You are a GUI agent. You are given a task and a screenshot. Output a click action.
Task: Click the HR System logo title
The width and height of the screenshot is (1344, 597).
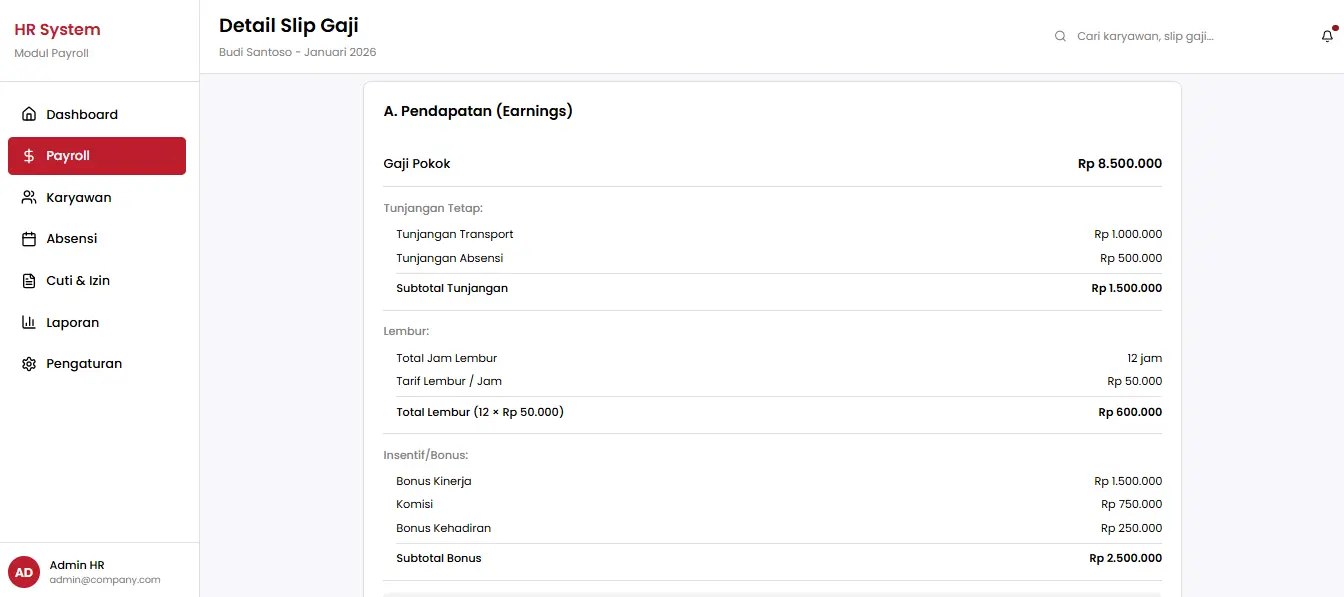click(x=57, y=30)
